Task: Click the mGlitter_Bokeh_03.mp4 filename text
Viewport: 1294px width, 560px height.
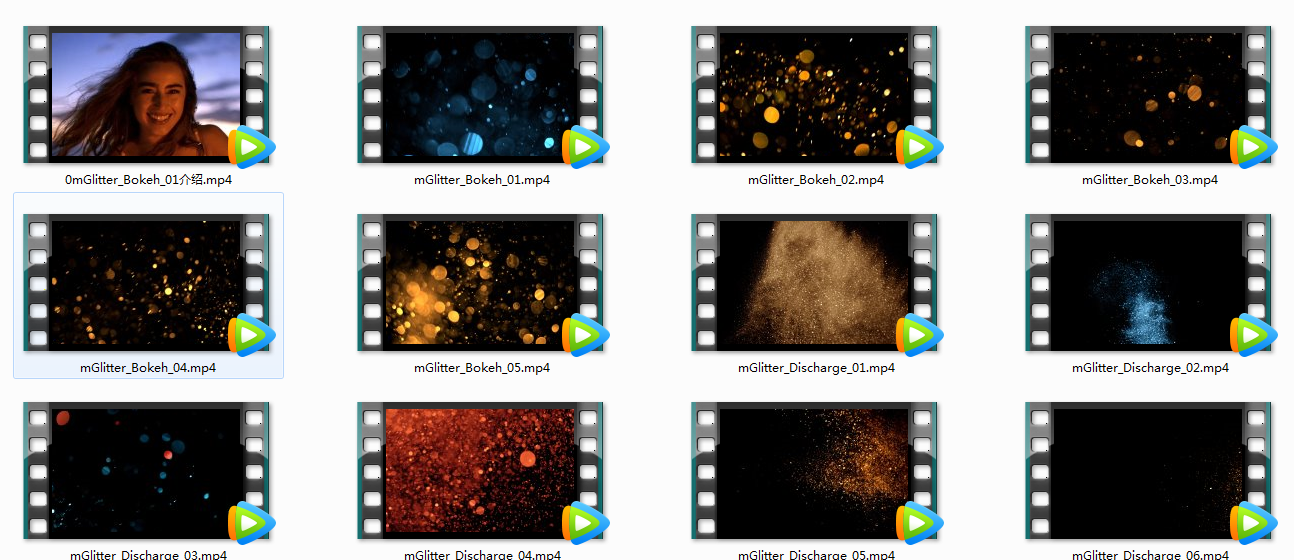Action: [x=1150, y=180]
